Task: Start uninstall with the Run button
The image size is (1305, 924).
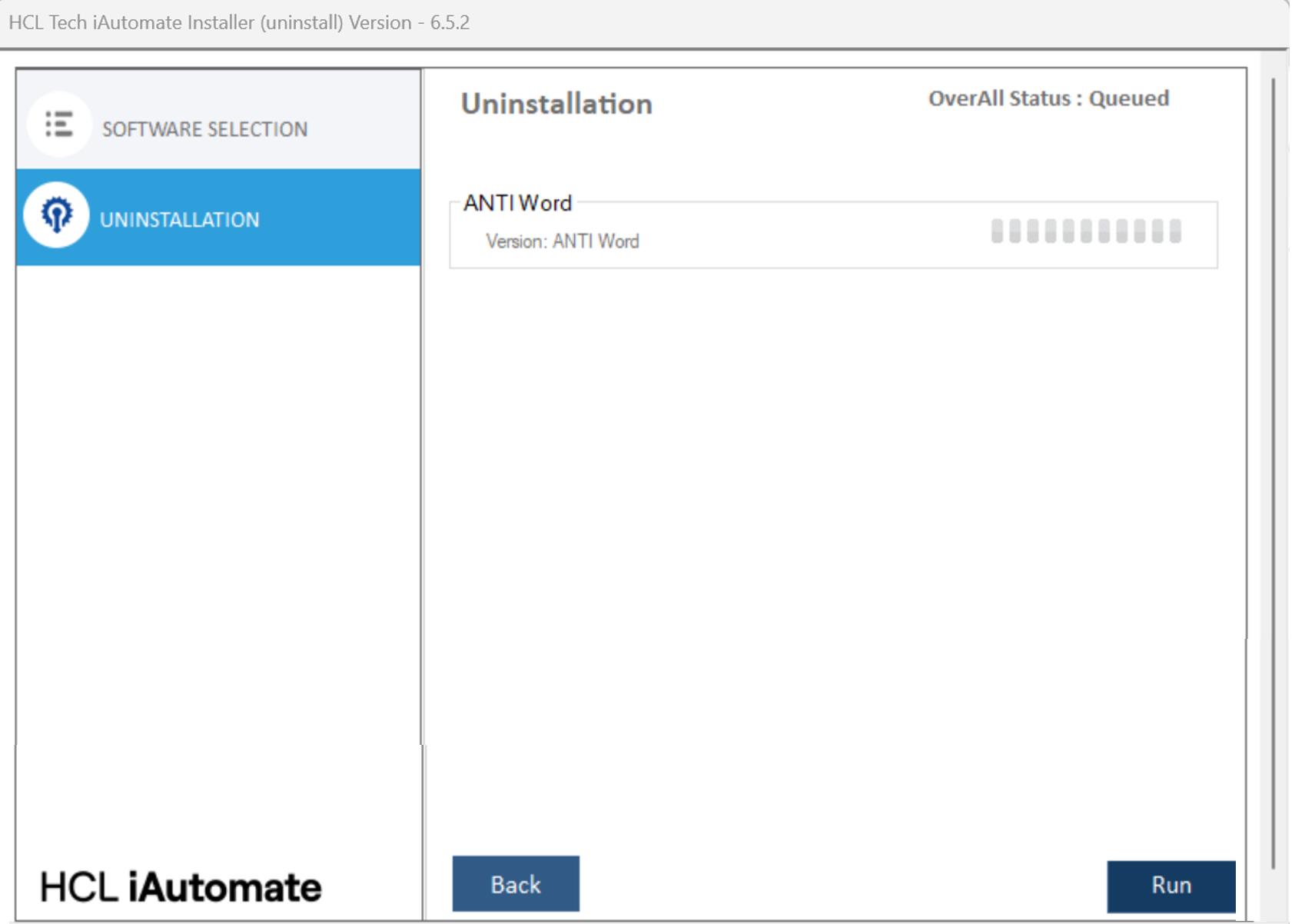Action: coord(1171,886)
